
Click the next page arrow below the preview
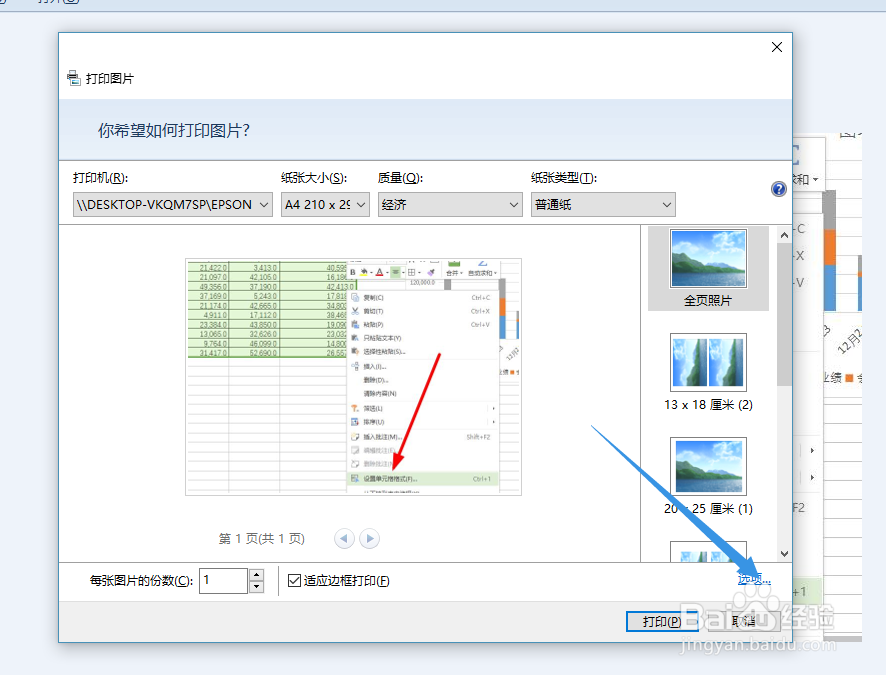point(369,538)
